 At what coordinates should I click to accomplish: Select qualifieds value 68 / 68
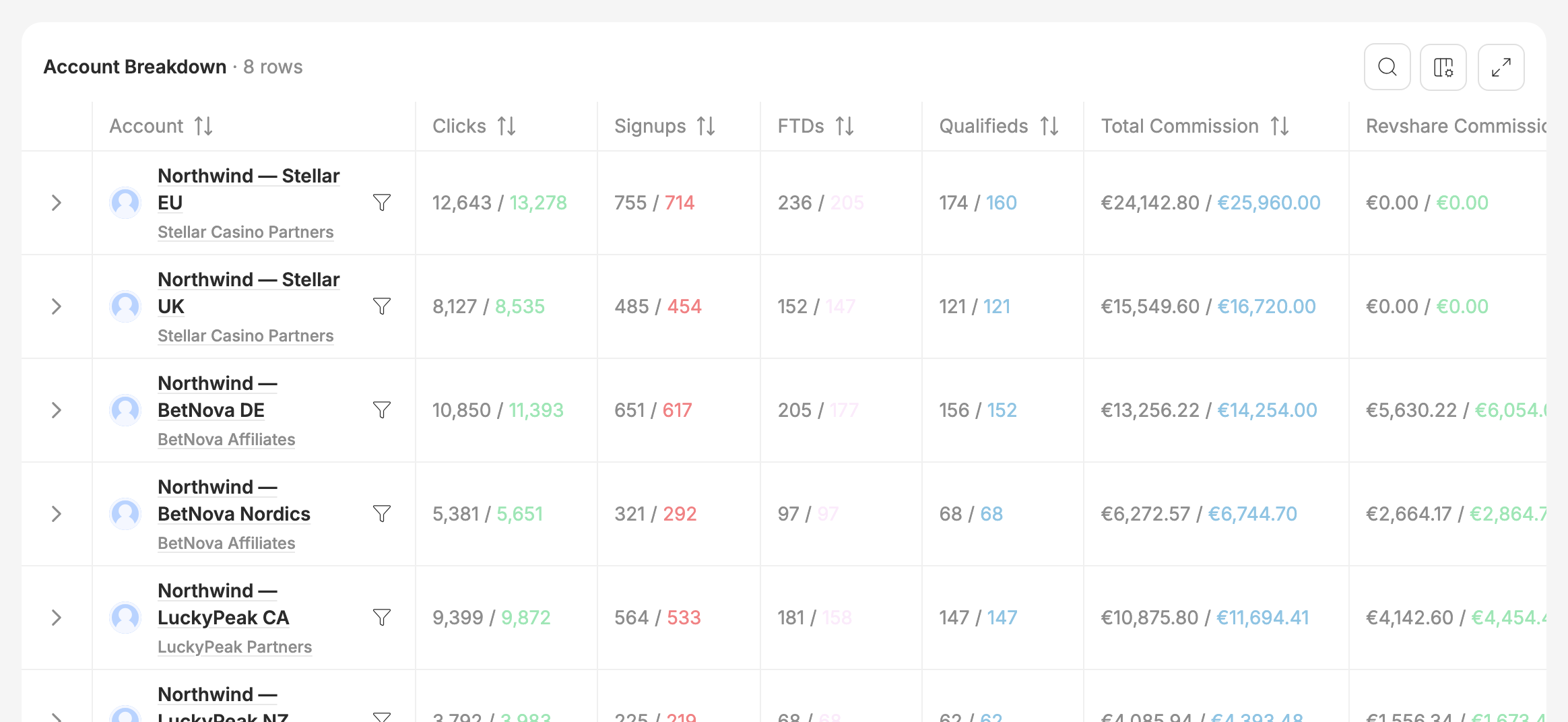(971, 514)
